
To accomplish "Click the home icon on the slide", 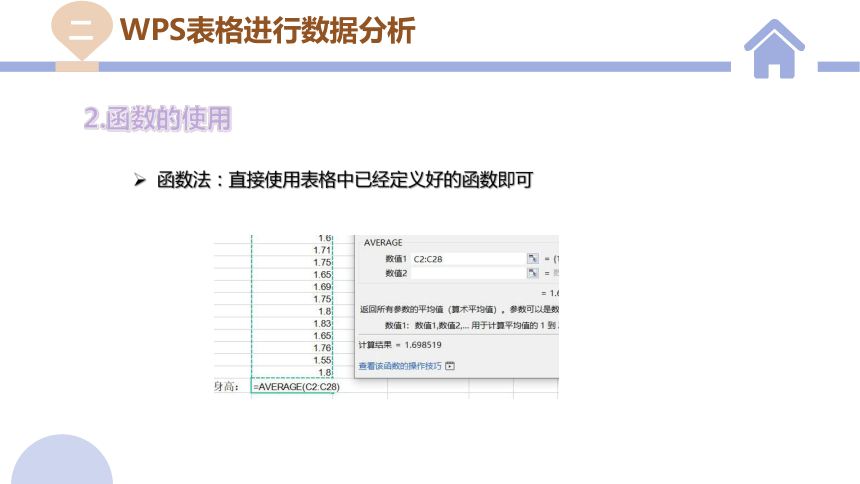I will click(774, 49).
